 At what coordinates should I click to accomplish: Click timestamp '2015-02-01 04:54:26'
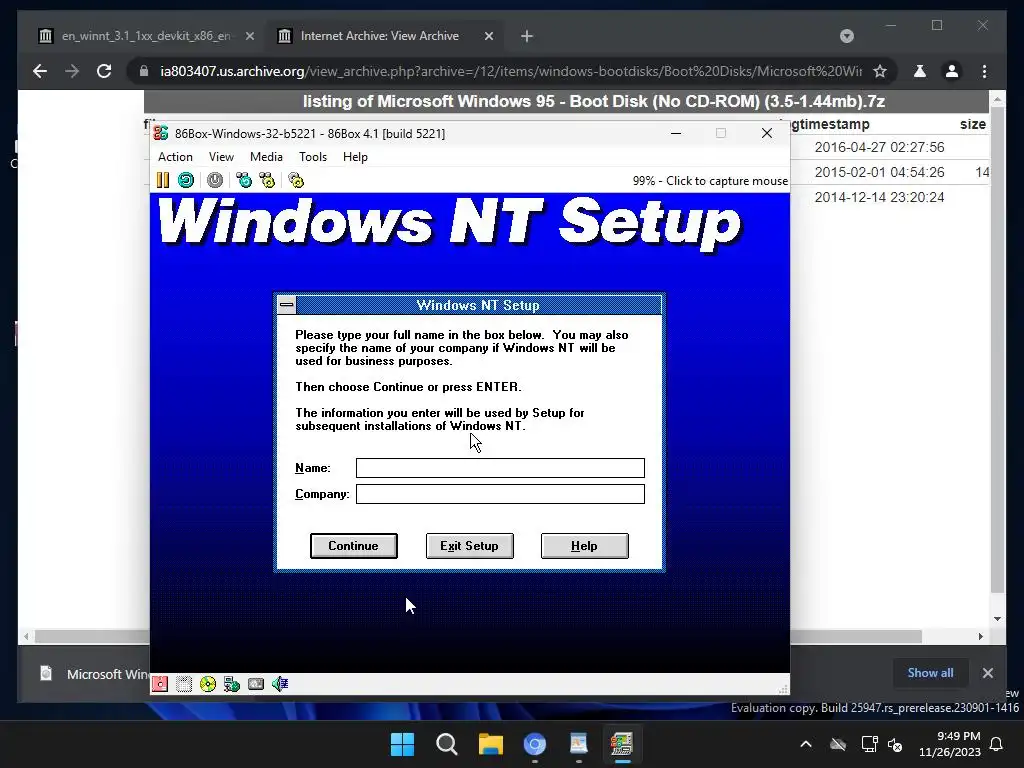(879, 172)
